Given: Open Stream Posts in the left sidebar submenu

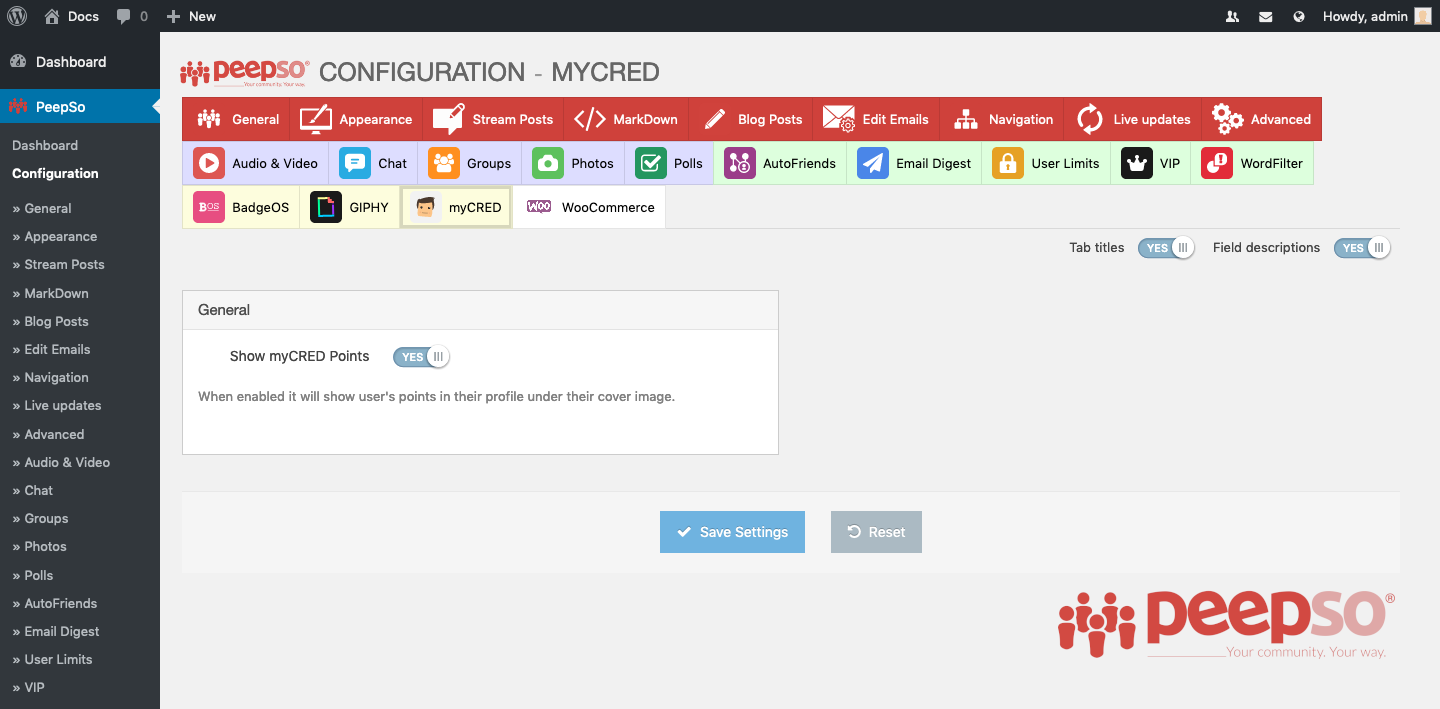Looking at the screenshot, I should 58,264.
